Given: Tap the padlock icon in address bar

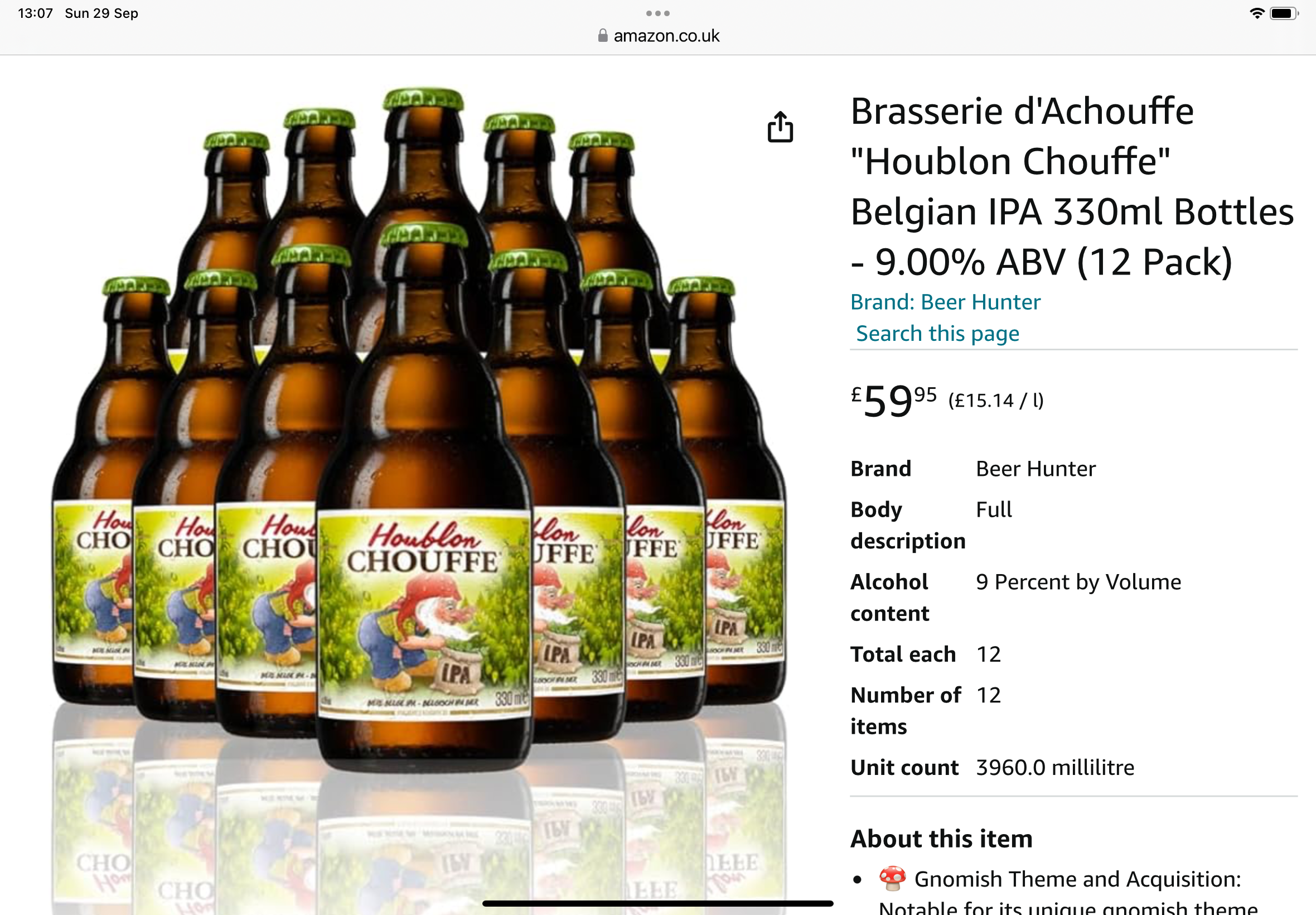Looking at the screenshot, I should [603, 36].
